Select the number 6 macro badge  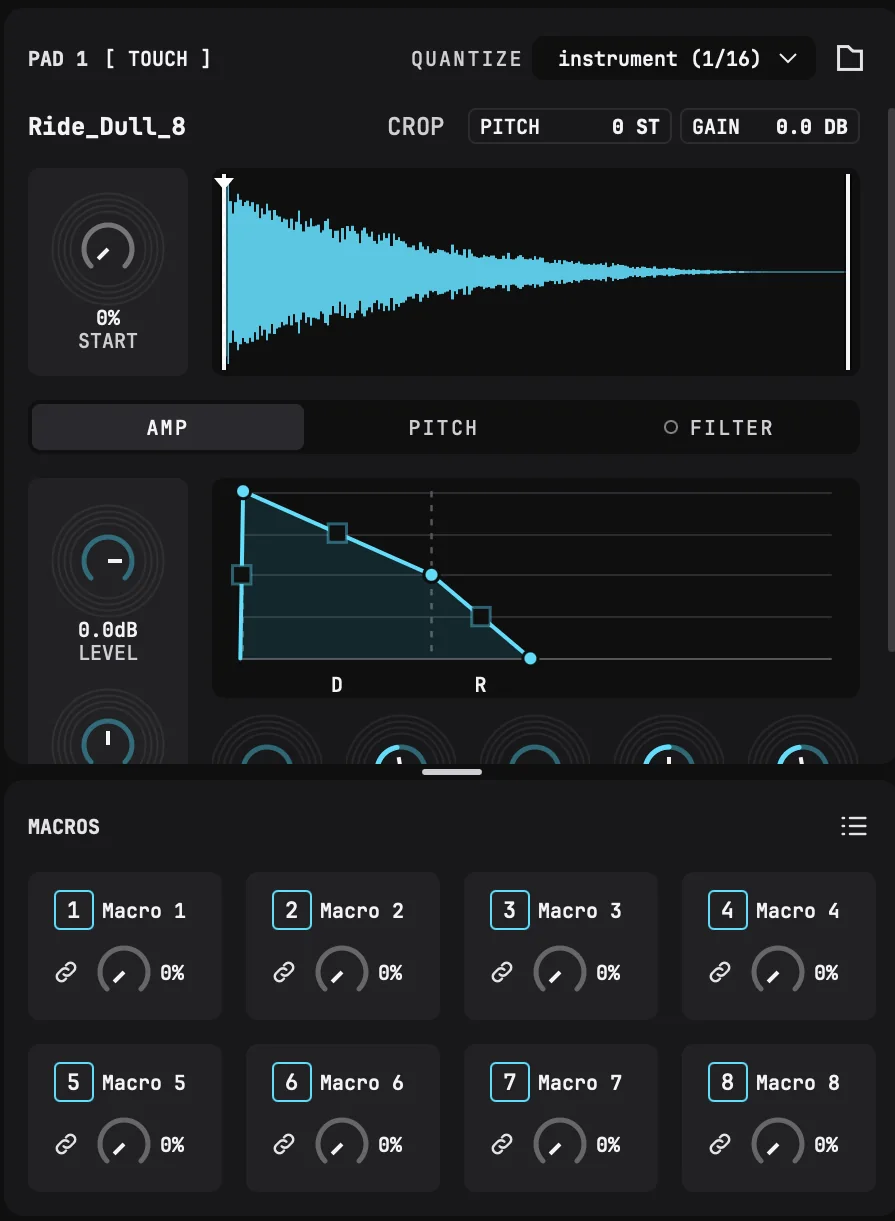click(291, 1082)
